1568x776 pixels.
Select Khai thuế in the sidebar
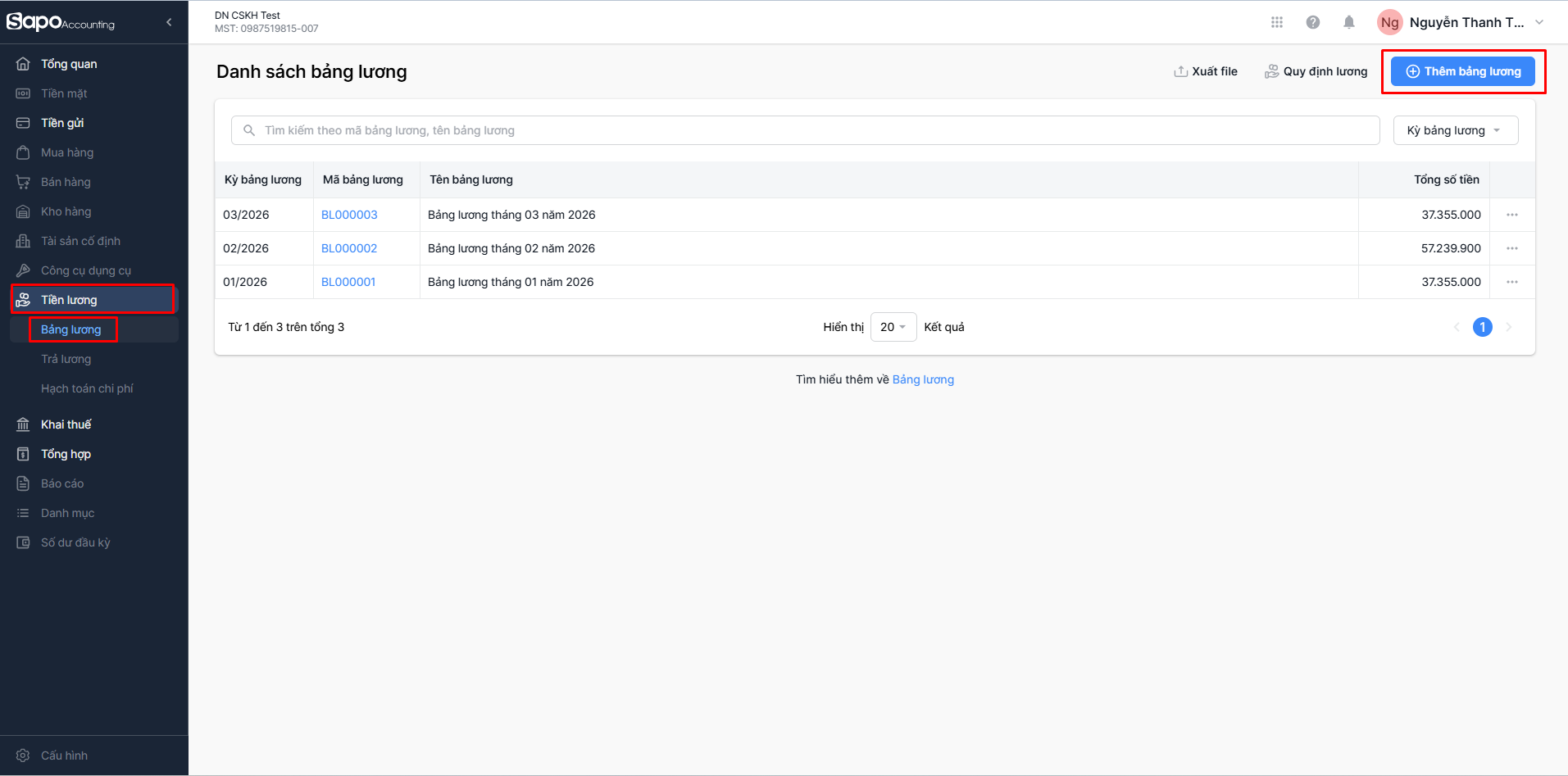point(66,424)
